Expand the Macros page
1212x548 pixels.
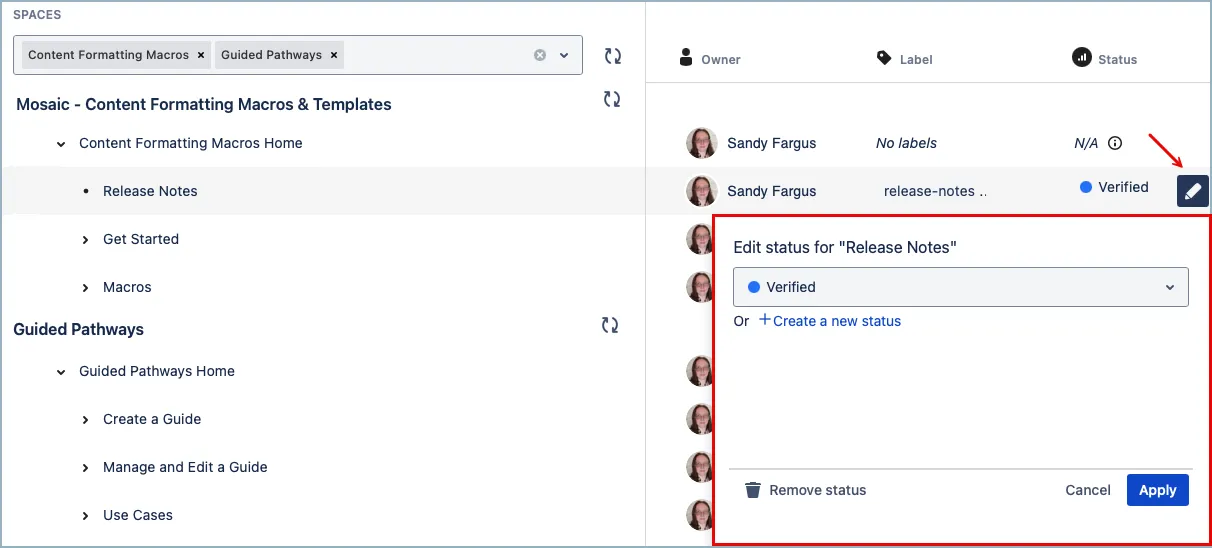(x=86, y=288)
